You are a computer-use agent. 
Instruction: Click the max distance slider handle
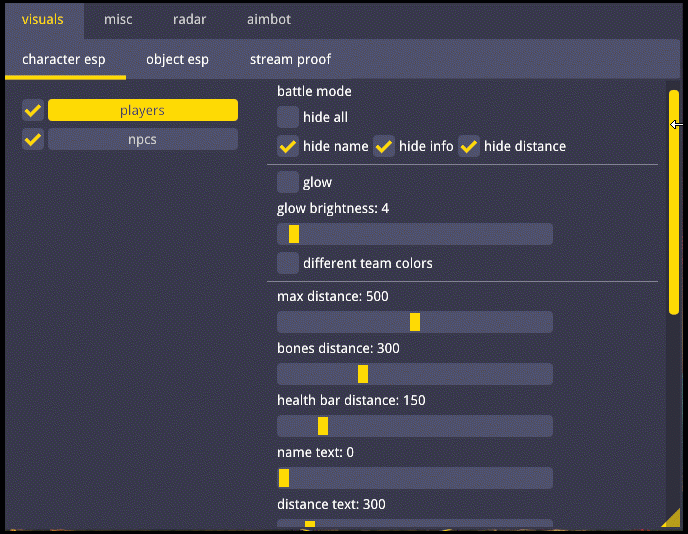pyautogui.click(x=415, y=322)
